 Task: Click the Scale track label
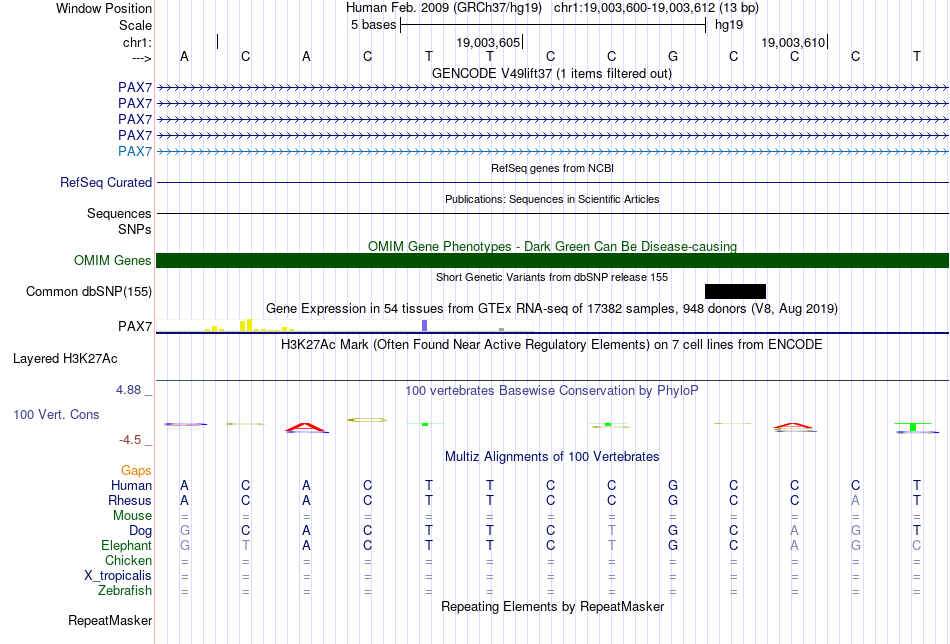pos(135,25)
